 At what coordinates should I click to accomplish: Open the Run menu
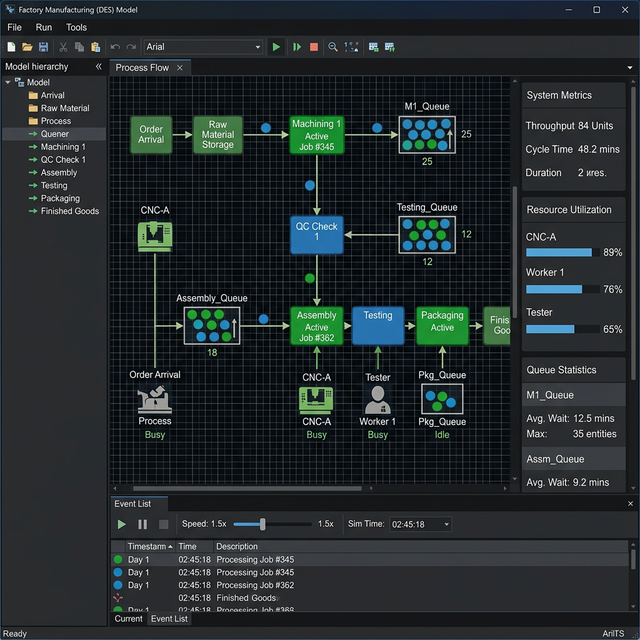[x=44, y=27]
